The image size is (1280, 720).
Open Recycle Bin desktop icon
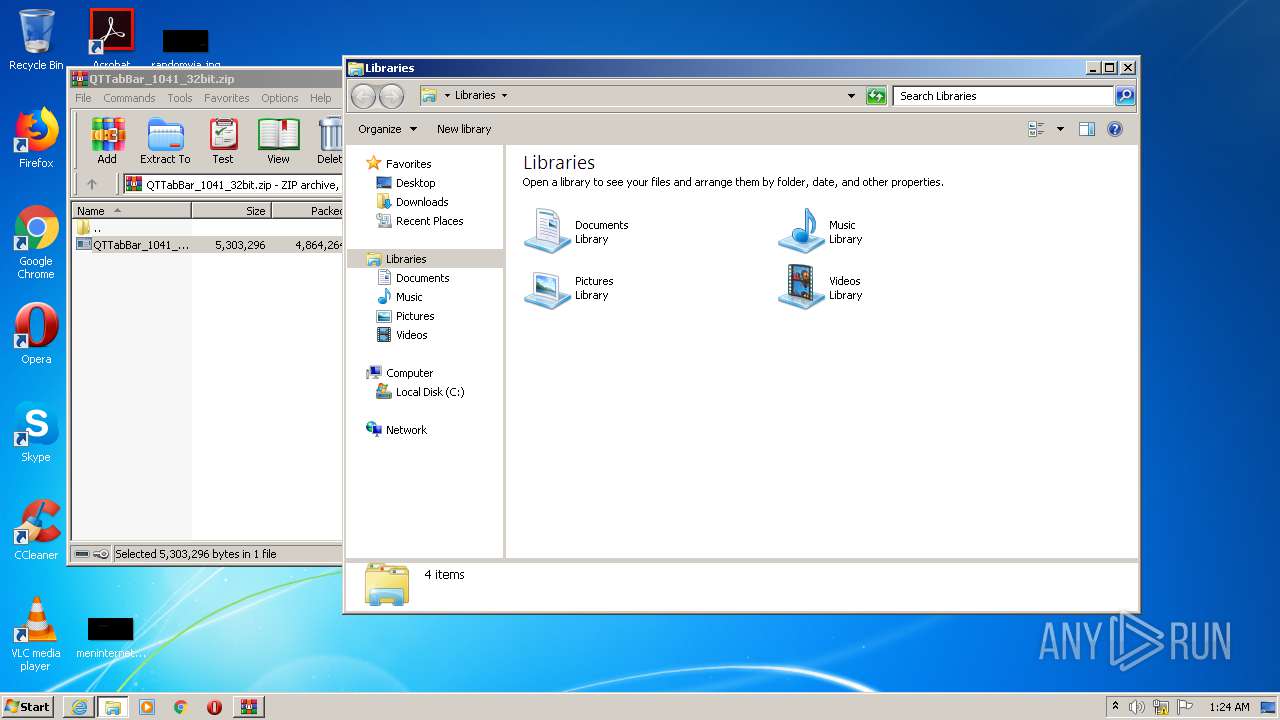36,40
